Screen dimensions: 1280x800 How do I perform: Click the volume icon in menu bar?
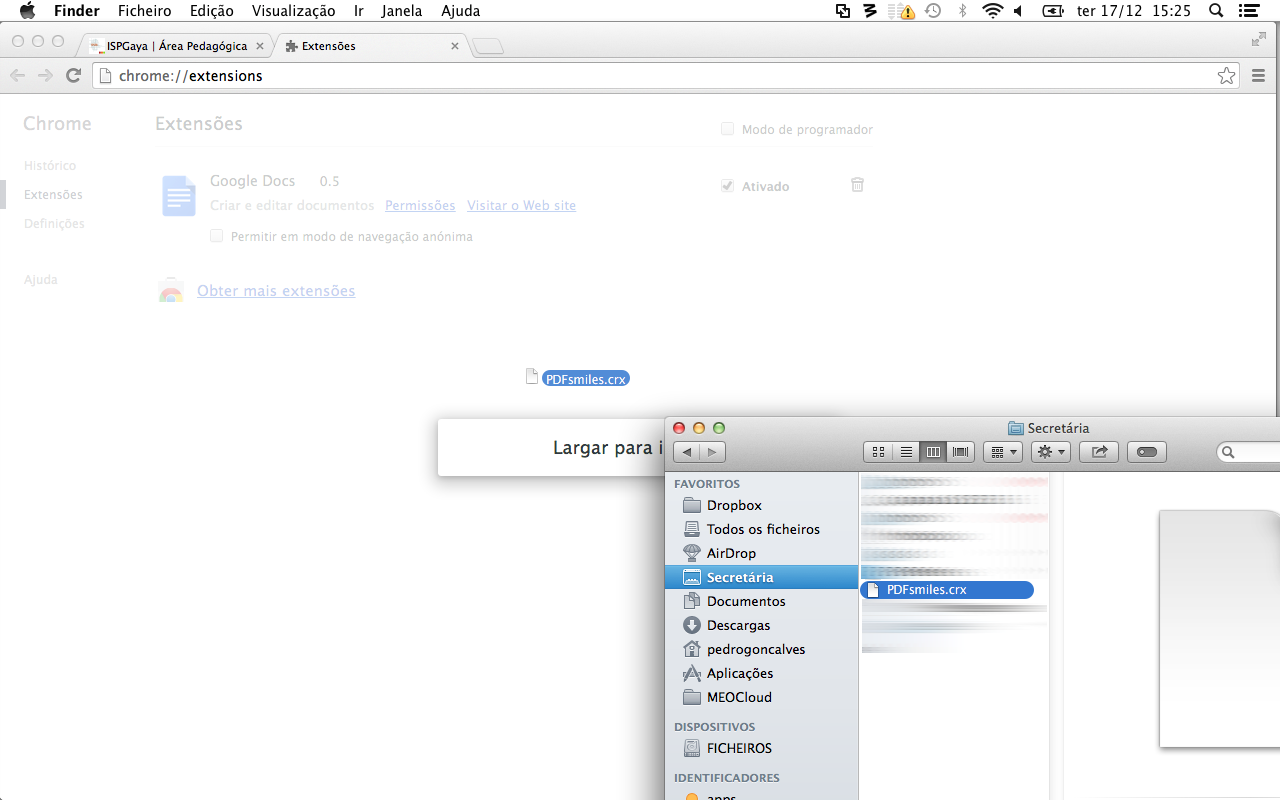(x=1018, y=11)
